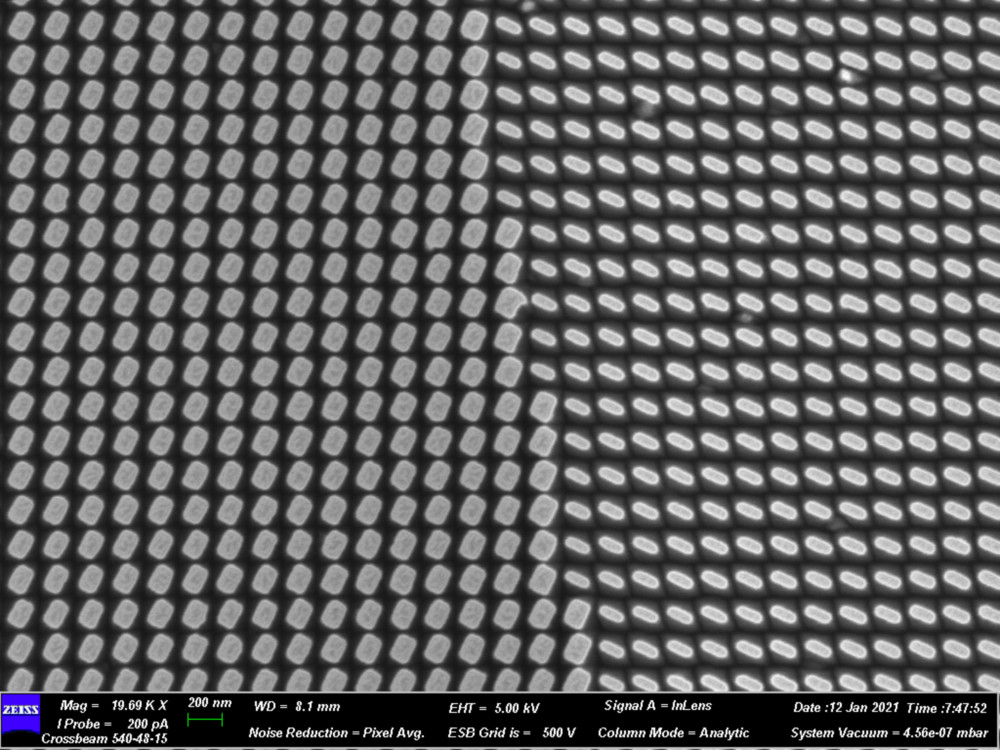
Task: Click the 'Signal A = InLens' label
Action: [x=658, y=706]
